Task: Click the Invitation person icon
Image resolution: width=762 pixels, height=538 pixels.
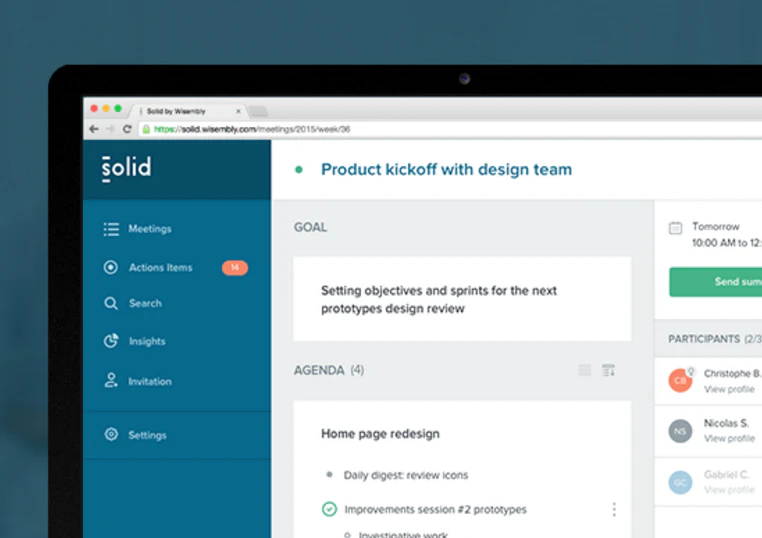Action: (111, 381)
